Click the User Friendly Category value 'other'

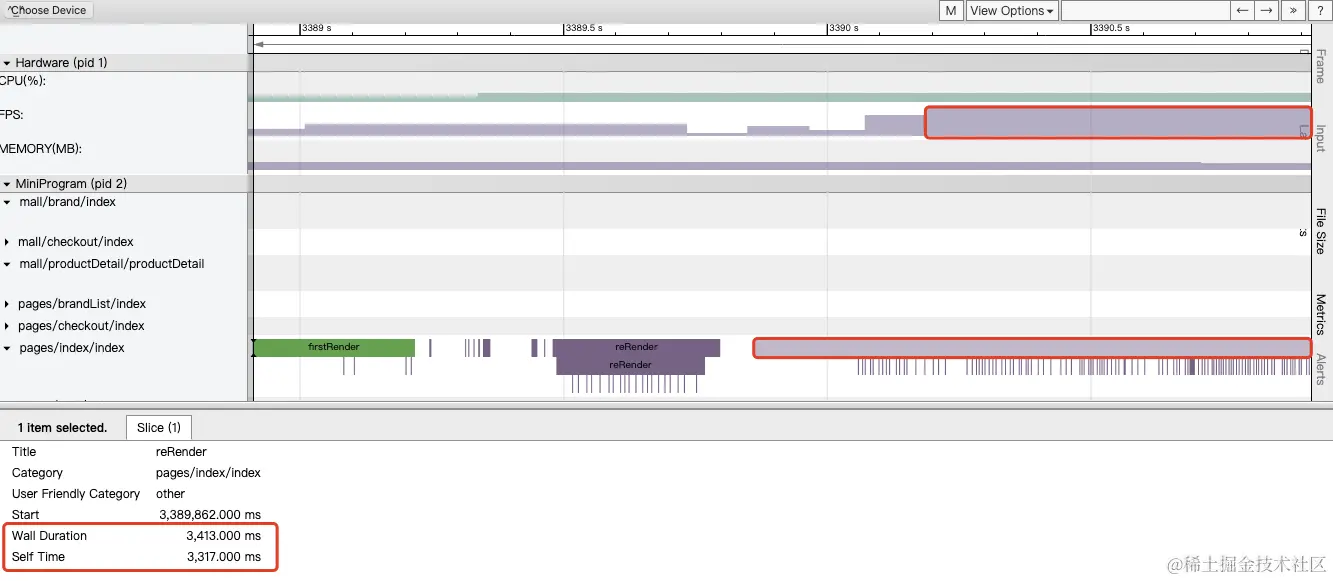170,494
